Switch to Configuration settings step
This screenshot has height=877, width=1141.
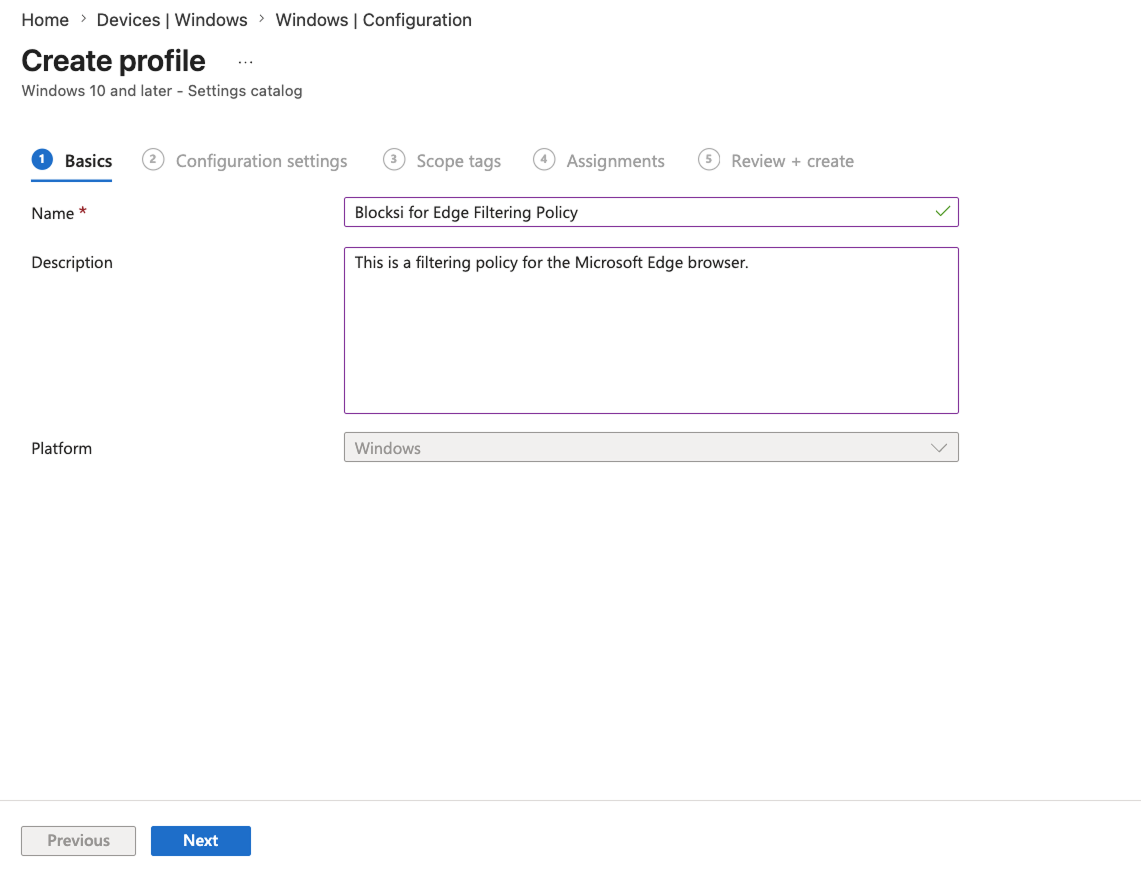pos(261,161)
